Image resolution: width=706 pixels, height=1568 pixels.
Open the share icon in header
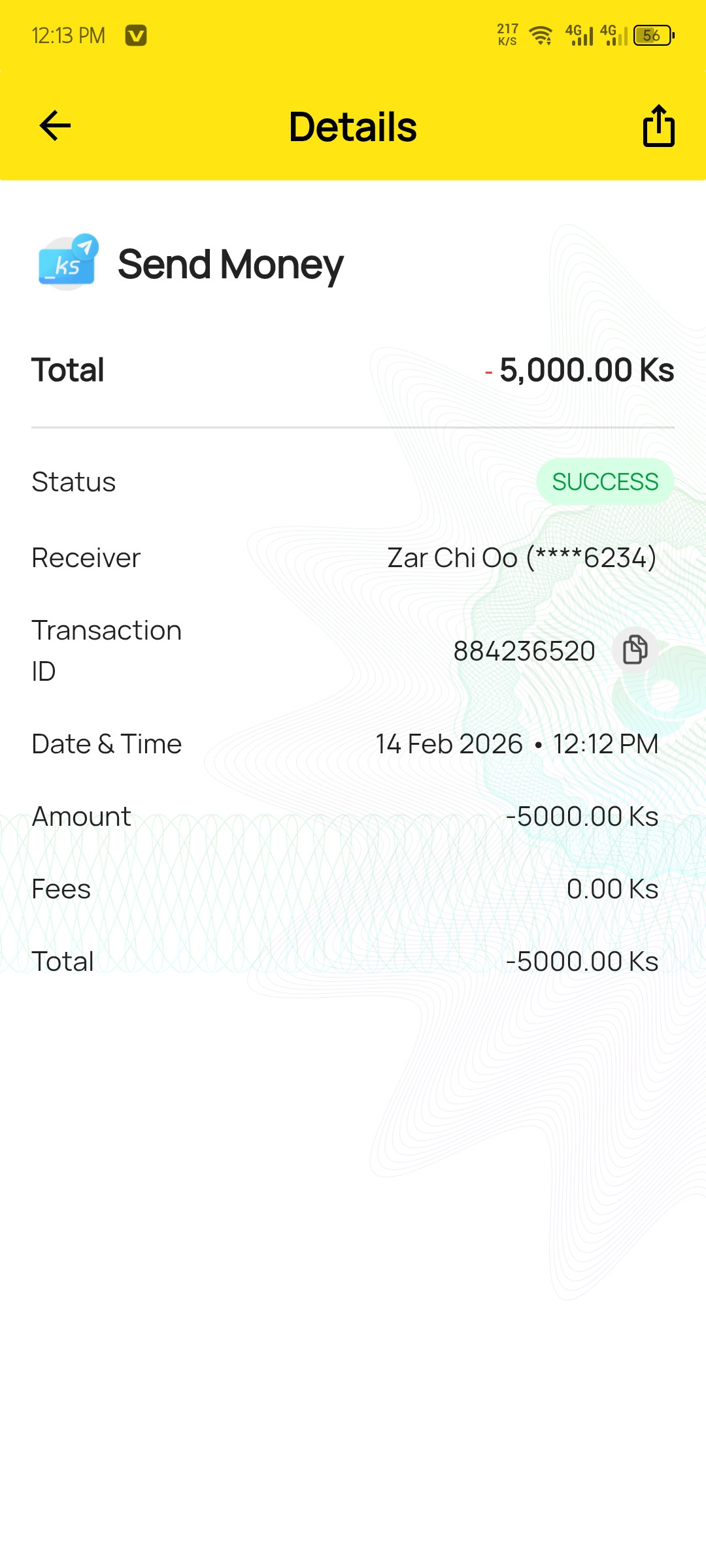click(658, 126)
